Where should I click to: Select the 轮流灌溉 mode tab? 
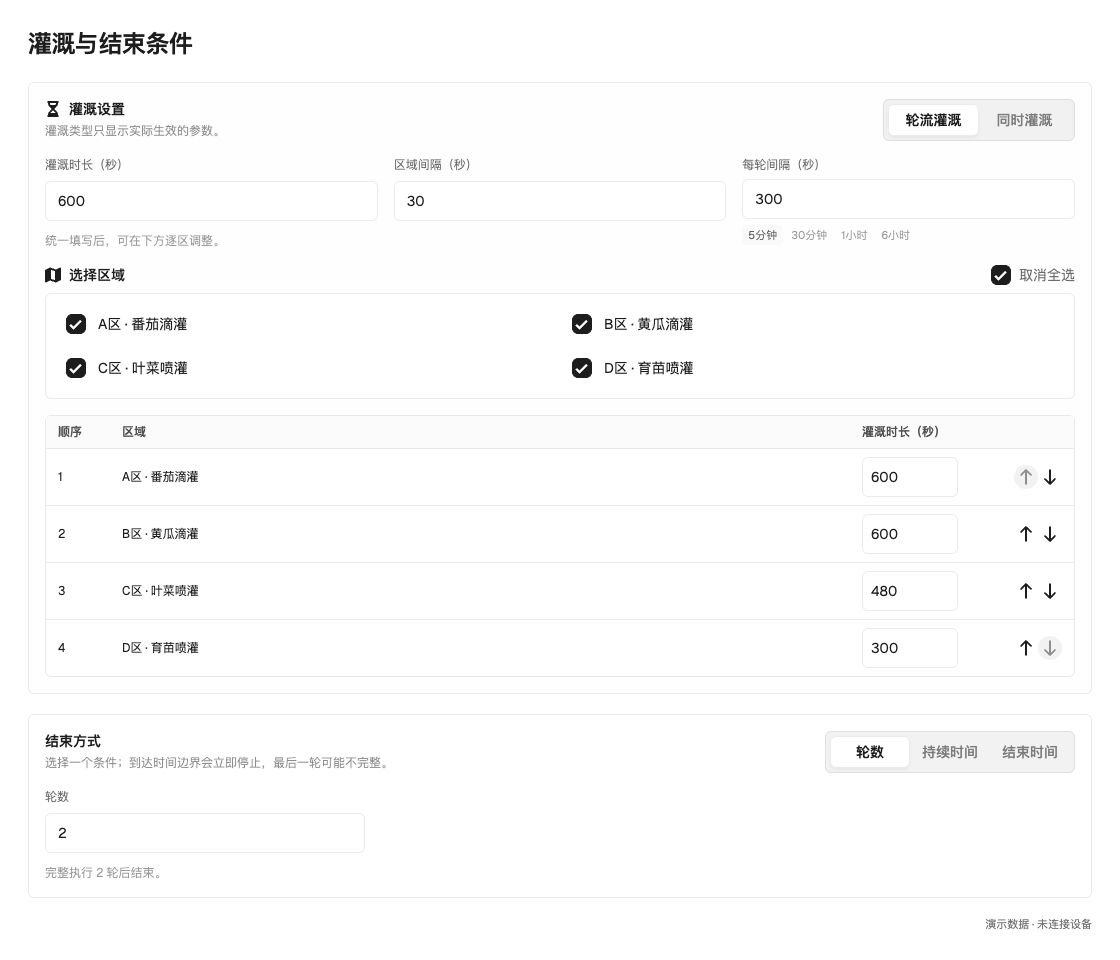(933, 120)
